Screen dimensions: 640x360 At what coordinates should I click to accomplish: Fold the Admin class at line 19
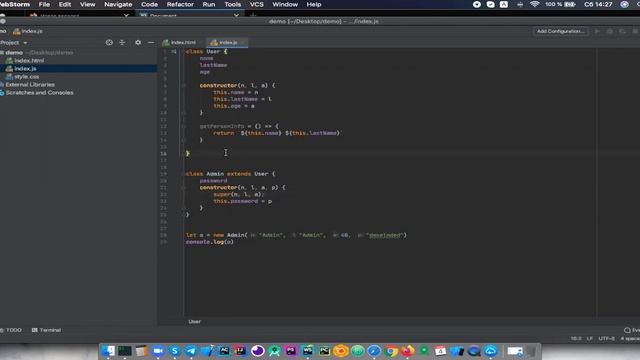[x=184, y=174]
